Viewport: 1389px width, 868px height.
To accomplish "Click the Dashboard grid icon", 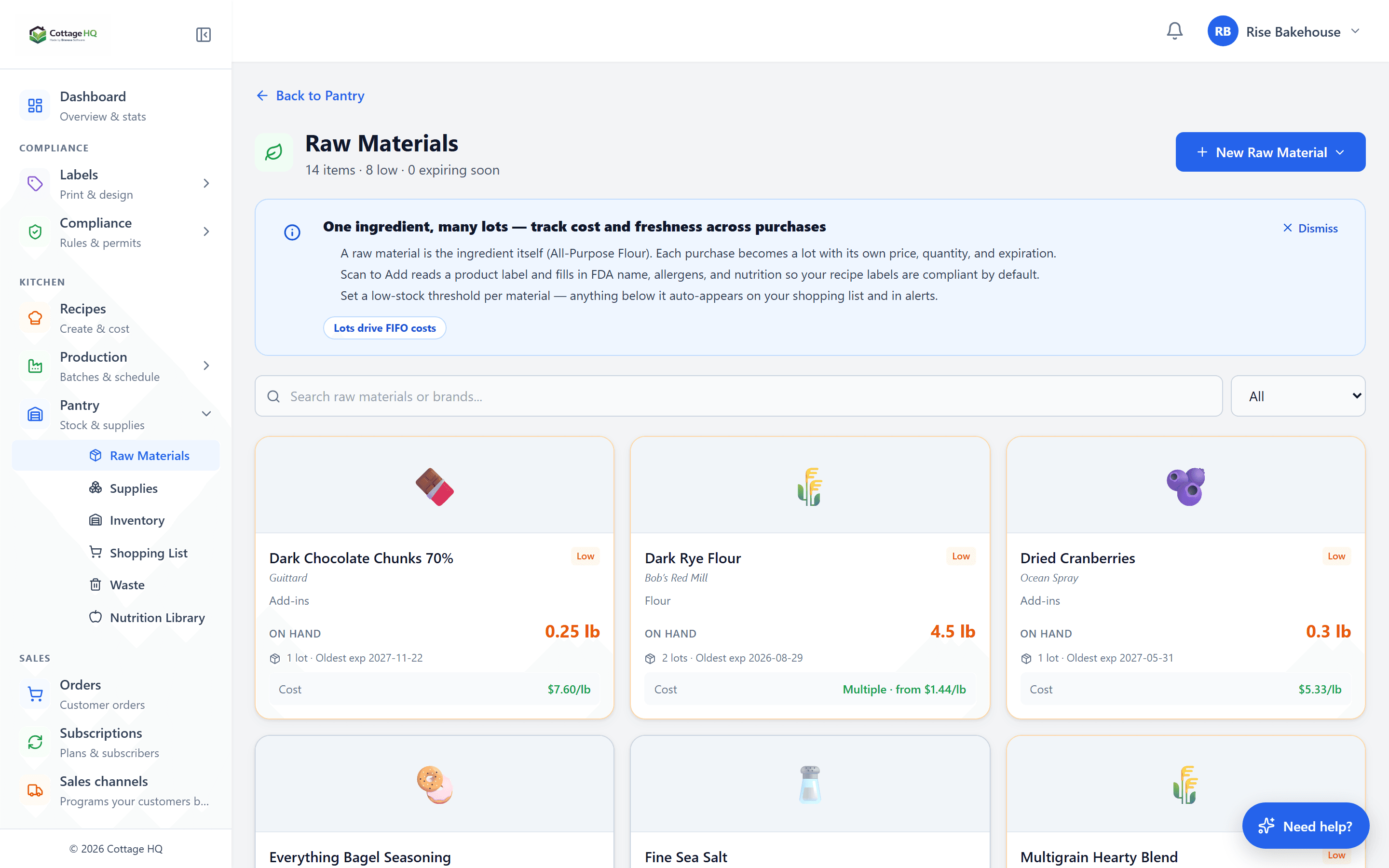I will [35, 106].
